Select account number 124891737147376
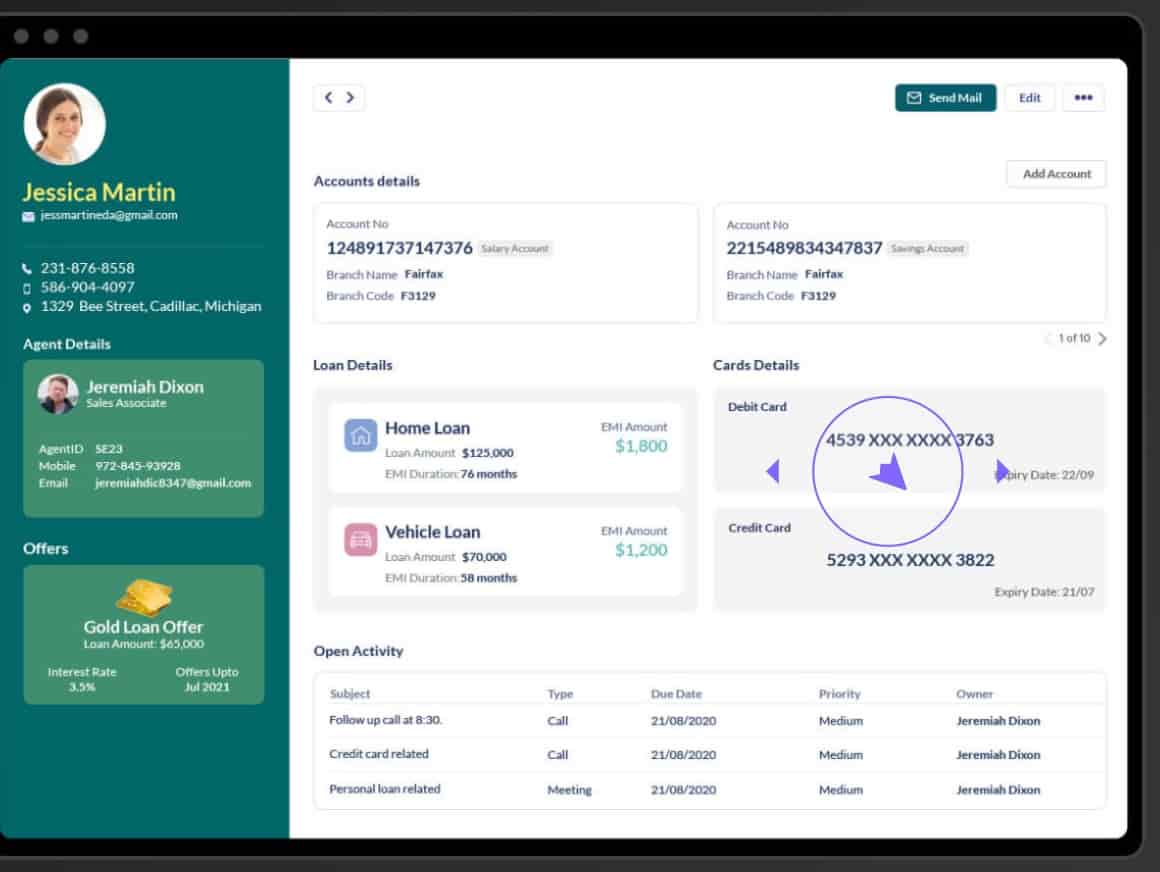 (399, 248)
